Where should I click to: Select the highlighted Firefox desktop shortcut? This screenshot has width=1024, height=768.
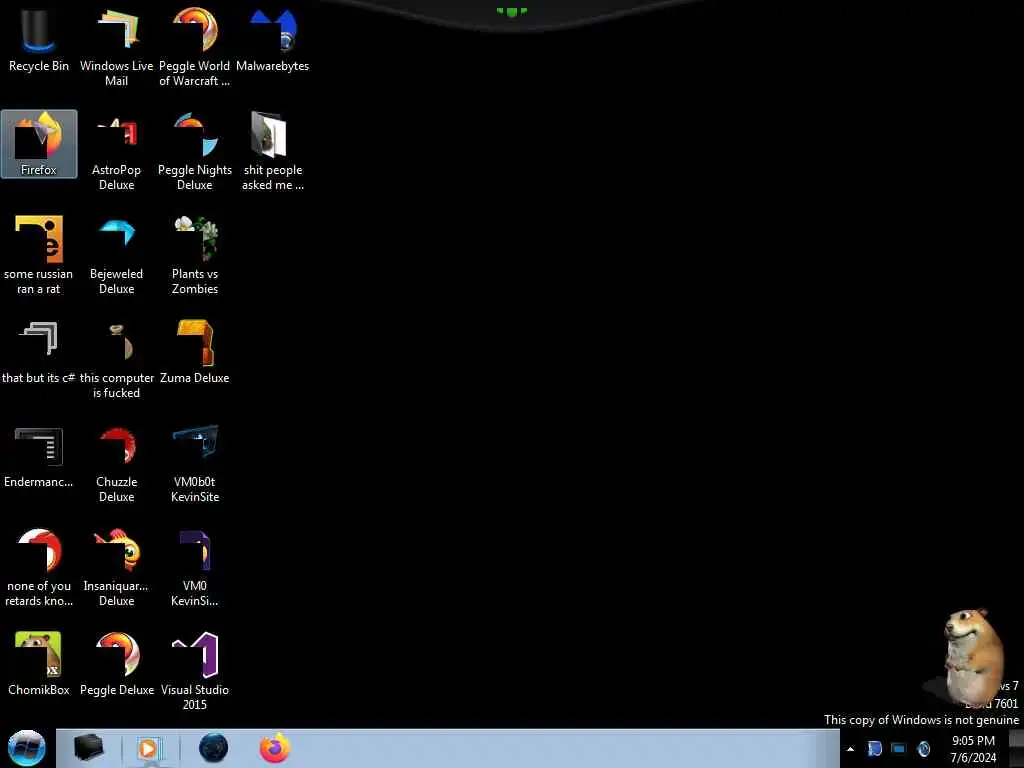(x=39, y=144)
